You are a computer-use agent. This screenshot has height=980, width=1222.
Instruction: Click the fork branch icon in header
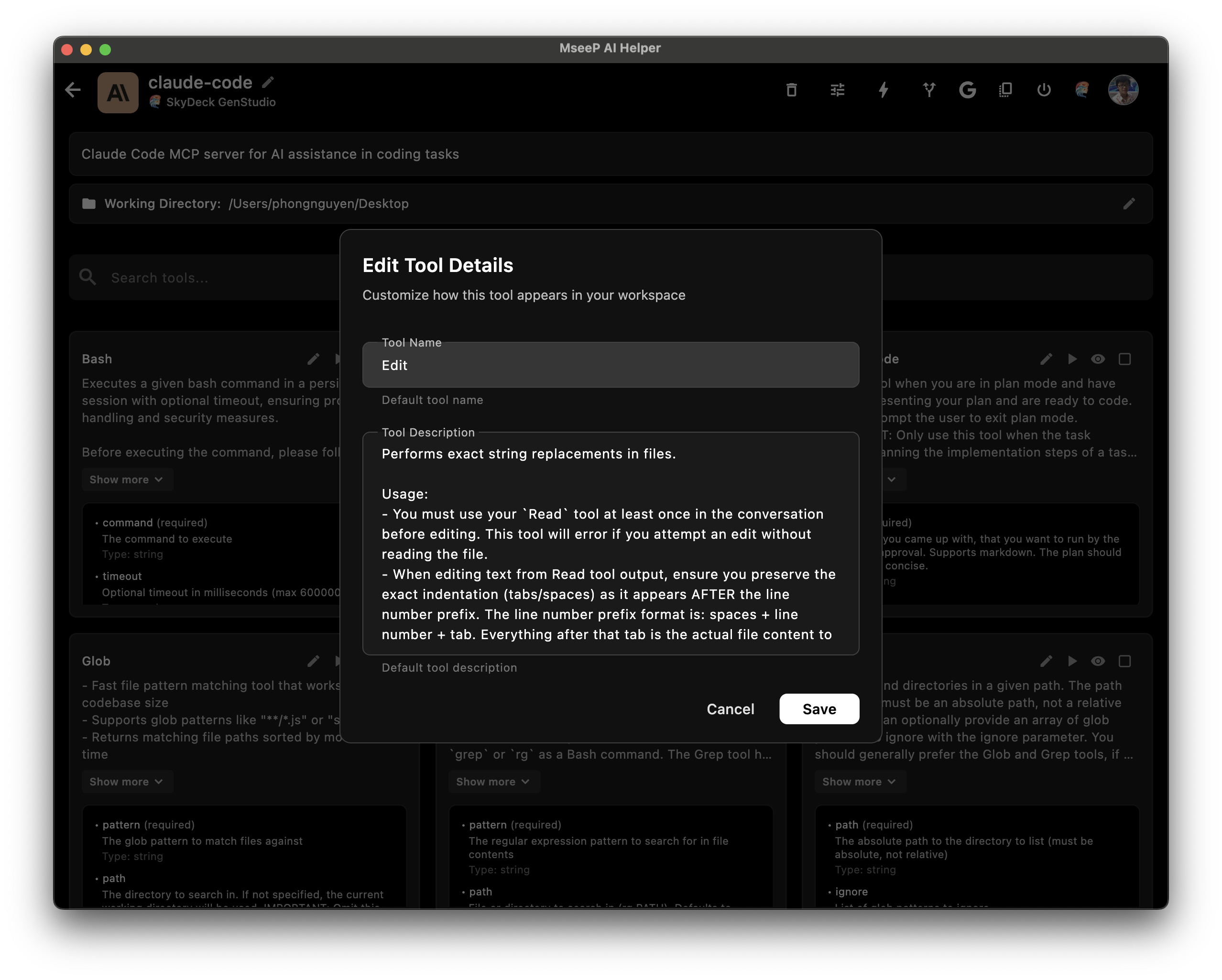[x=928, y=90]
